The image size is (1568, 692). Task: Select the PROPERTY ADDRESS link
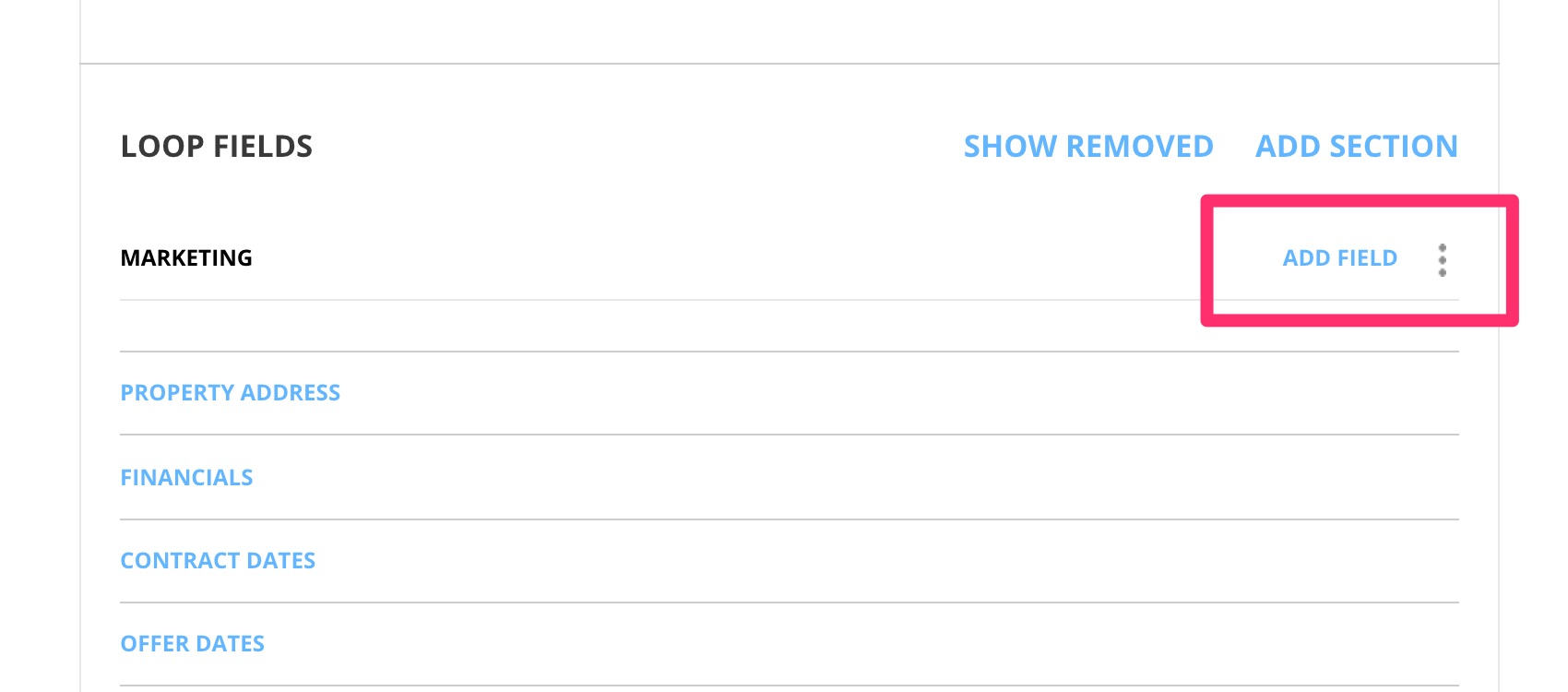point(231,393)
